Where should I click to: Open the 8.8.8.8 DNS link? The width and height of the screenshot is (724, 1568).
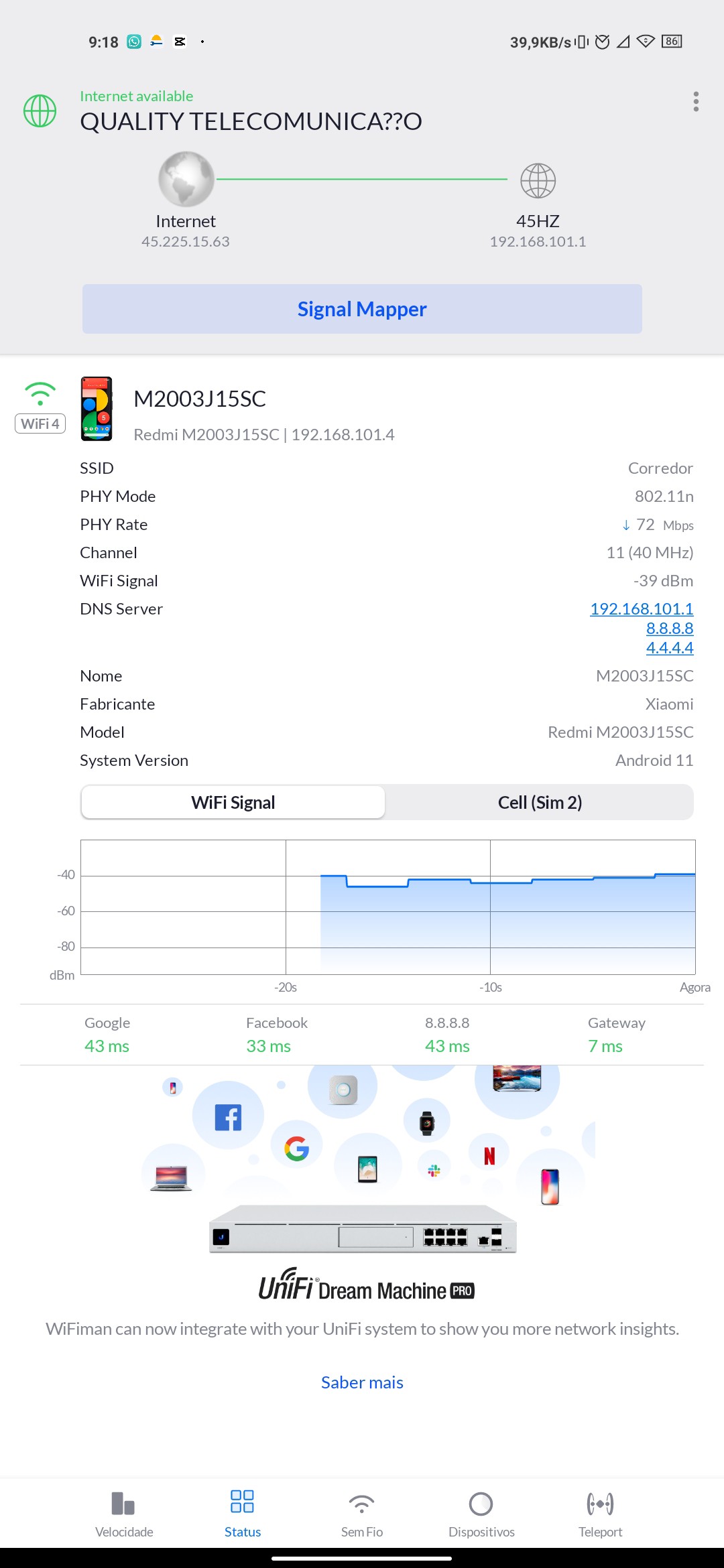(x=669, y=628)
